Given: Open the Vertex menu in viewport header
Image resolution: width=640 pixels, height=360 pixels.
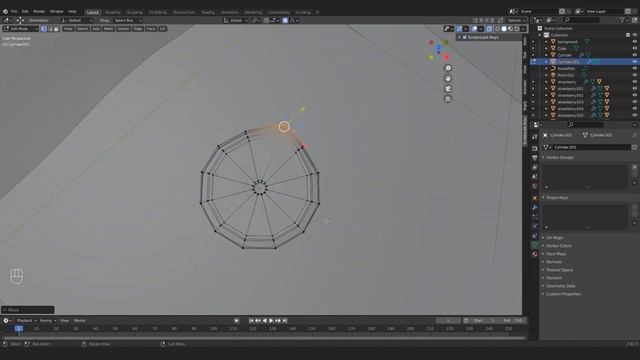Looking at the screenshot, I should [x=123, y=29].
